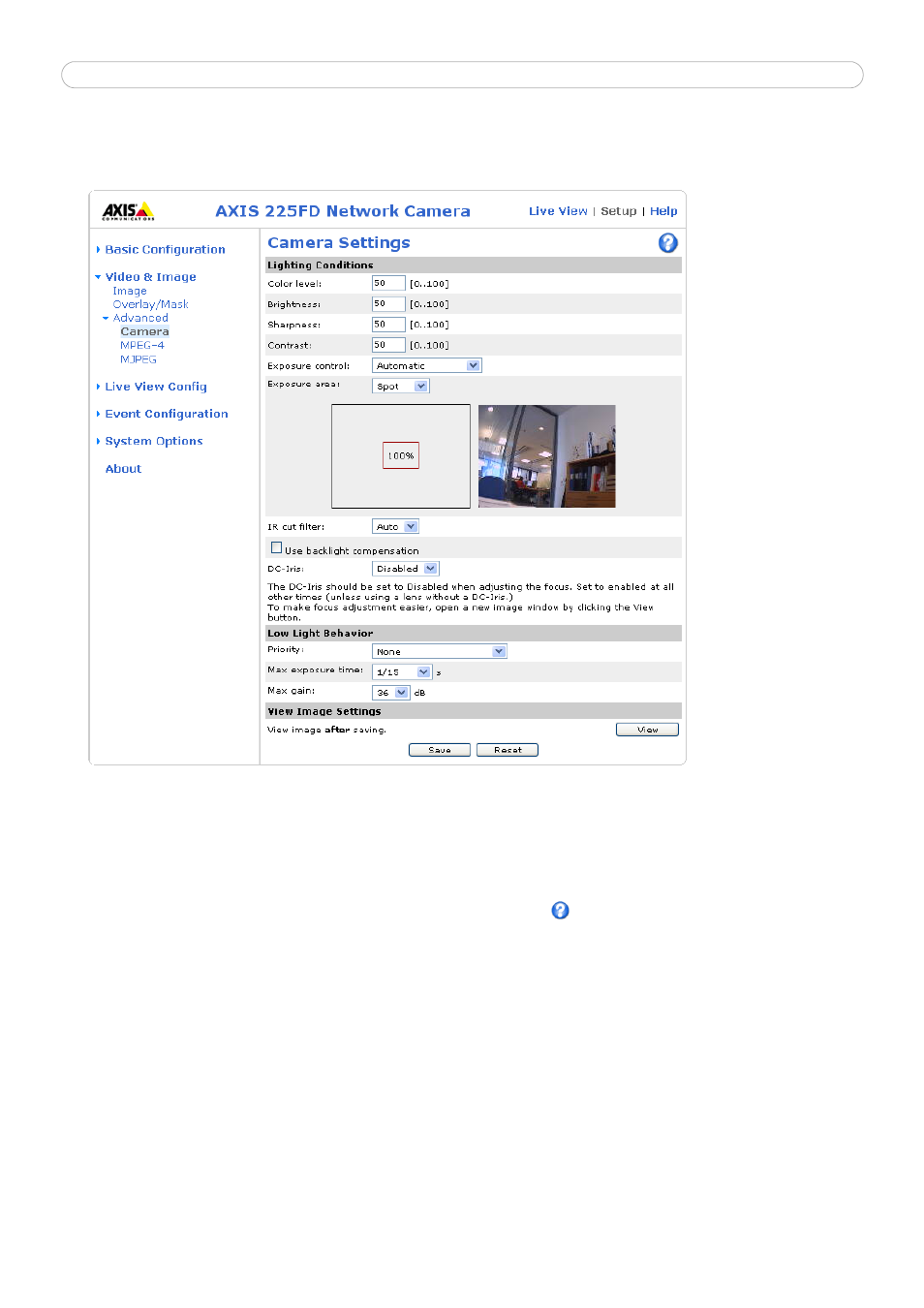Open the Low Light Priority dropdown

(x=439, y=651)
